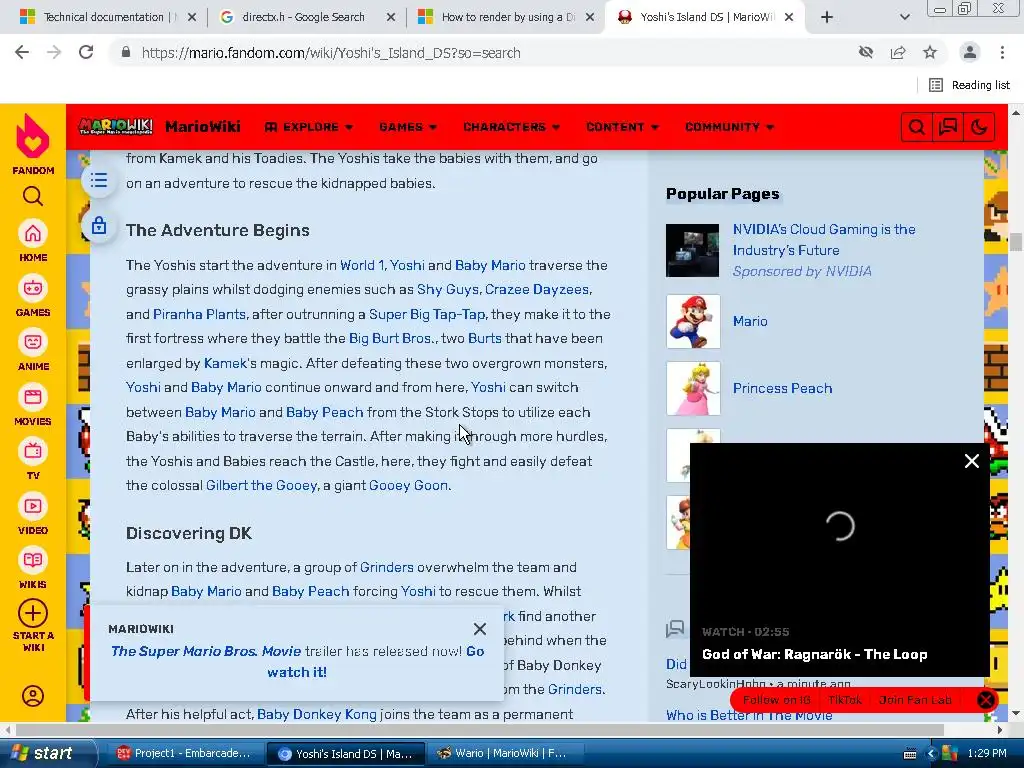This screenshot has height=768, width=1024.
Task: Open Gilbert the Gooey link
Action: click(x=261, y=485)
